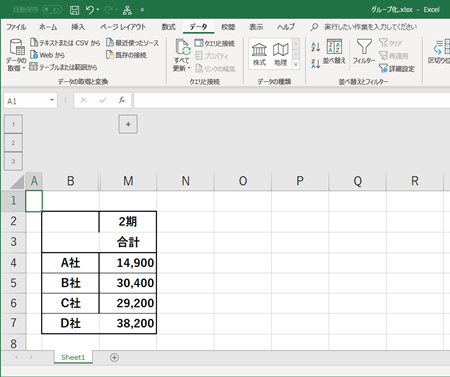Open Customize Quick Access Toolbar dropdown
Screen dimensions: 450x377
click(142, 10)
